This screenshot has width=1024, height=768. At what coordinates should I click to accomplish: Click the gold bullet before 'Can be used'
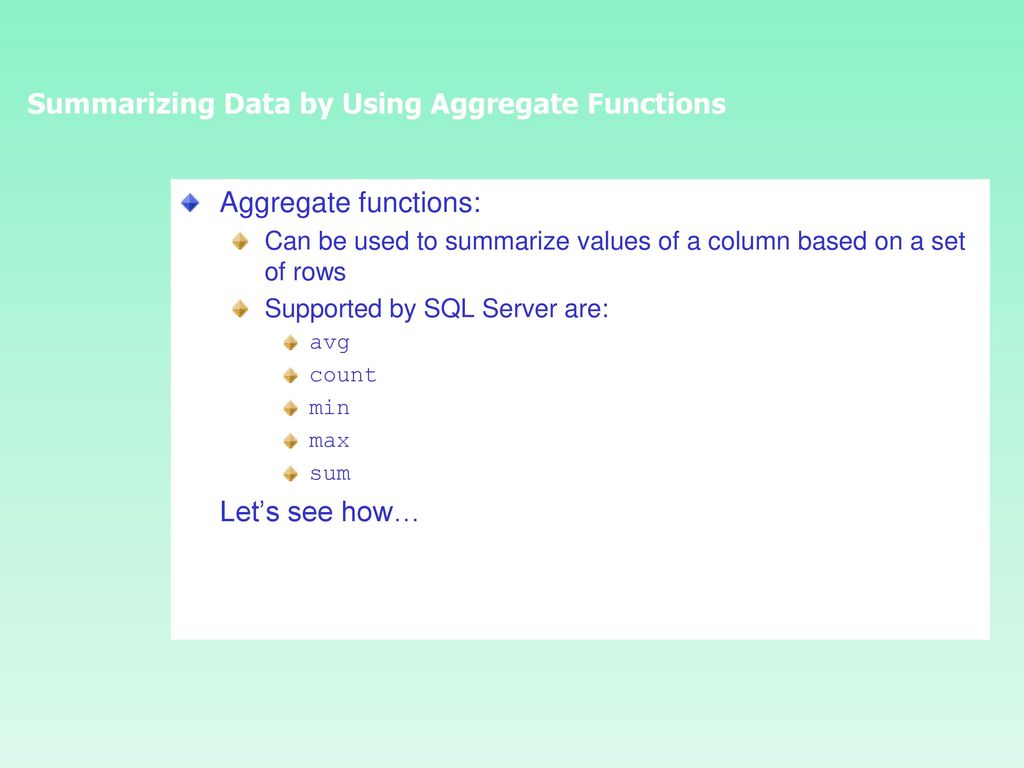(x=240, y=242)
